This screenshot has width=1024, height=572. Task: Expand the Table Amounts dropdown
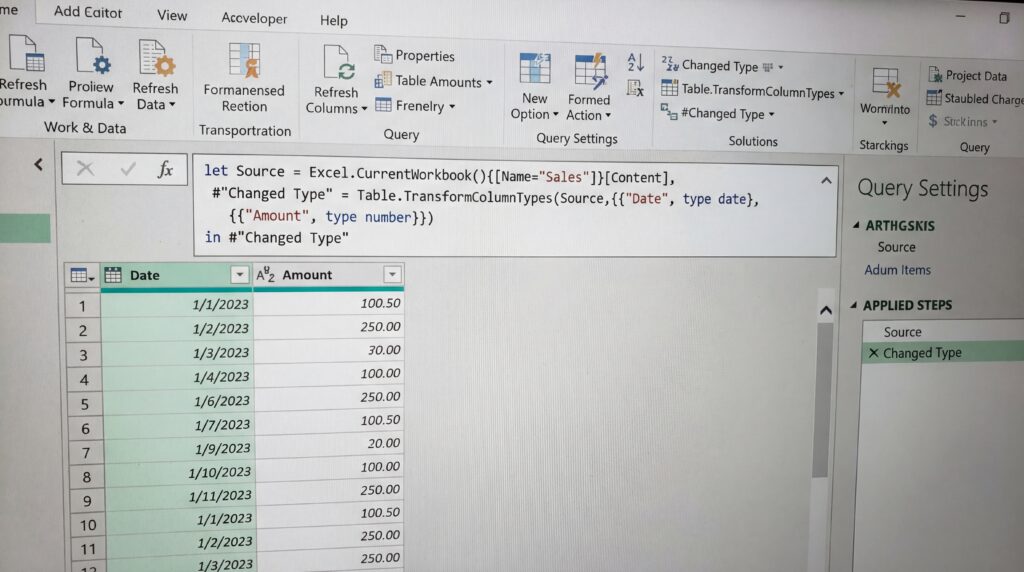489,82
